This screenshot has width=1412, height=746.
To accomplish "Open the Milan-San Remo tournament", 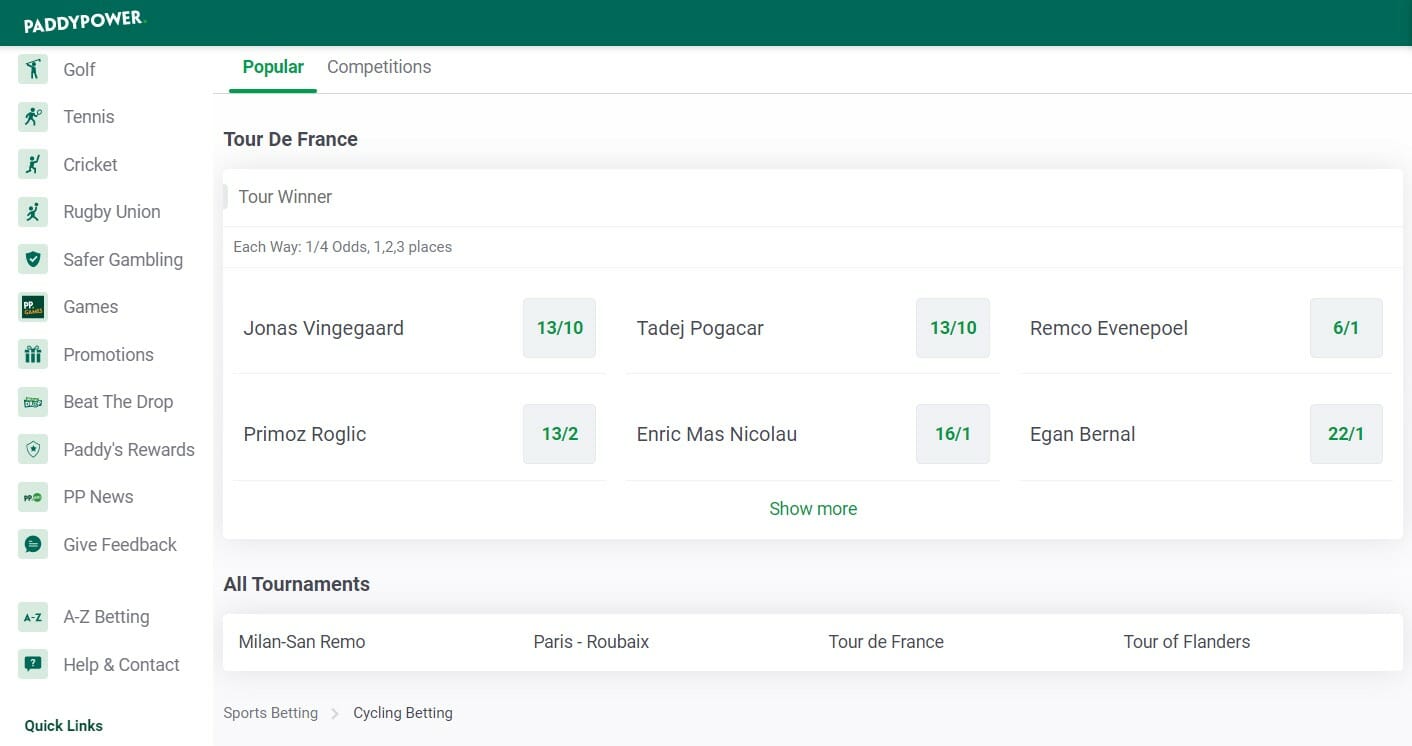I will tap(302, 642).
